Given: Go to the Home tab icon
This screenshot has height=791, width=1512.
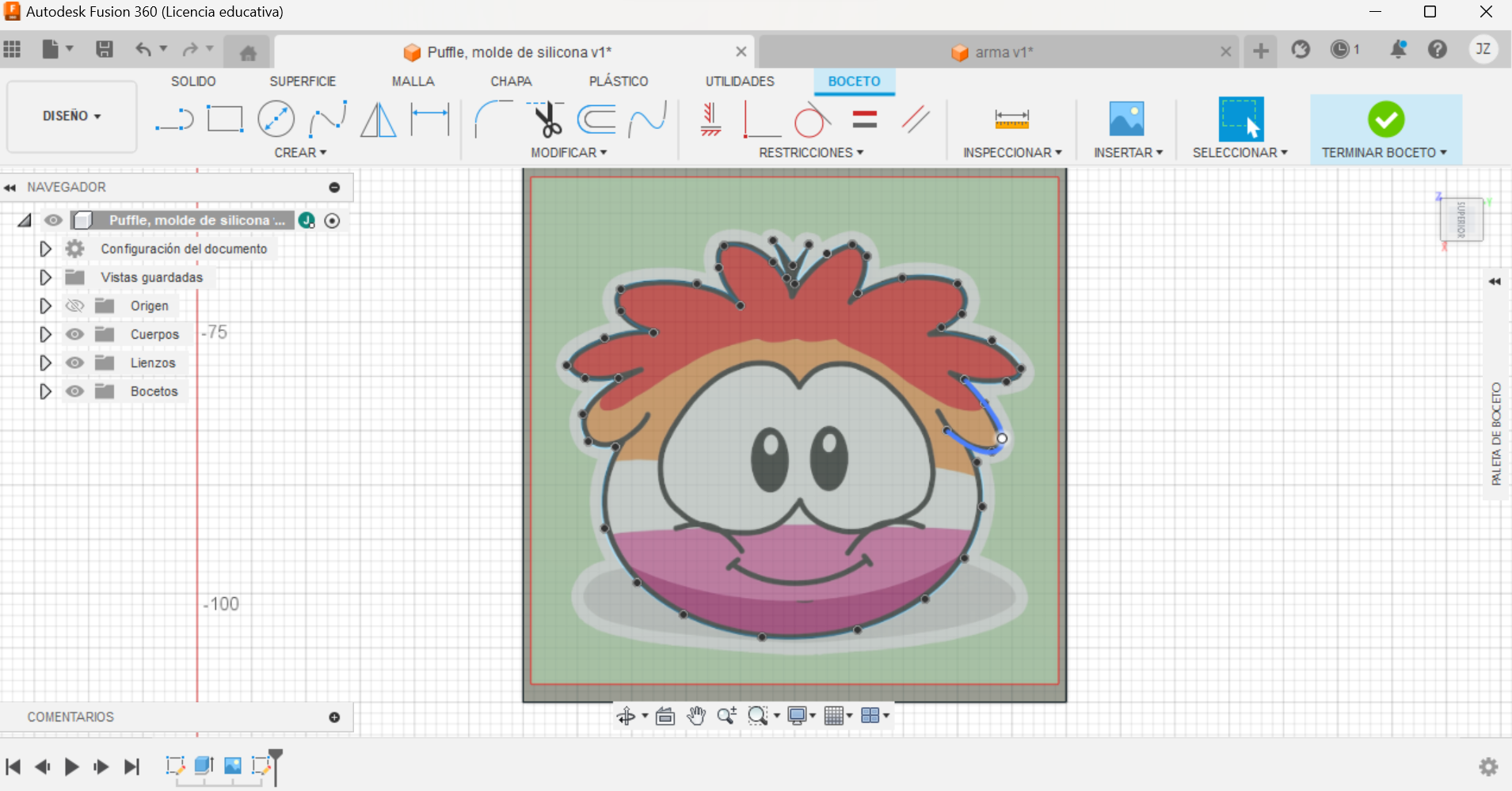Looking at the screenshot, I should click(x=248, y=52).
